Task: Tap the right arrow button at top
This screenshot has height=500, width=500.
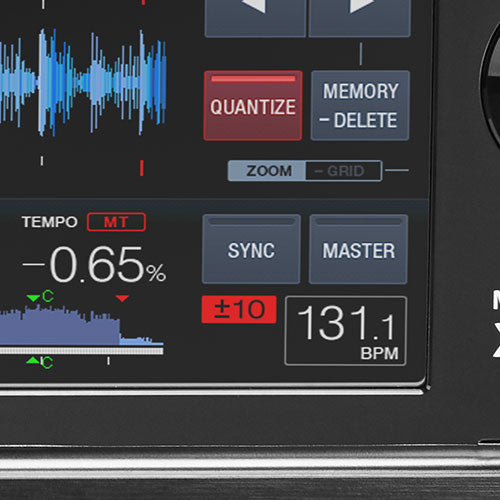Action: [x=360, y=17]
